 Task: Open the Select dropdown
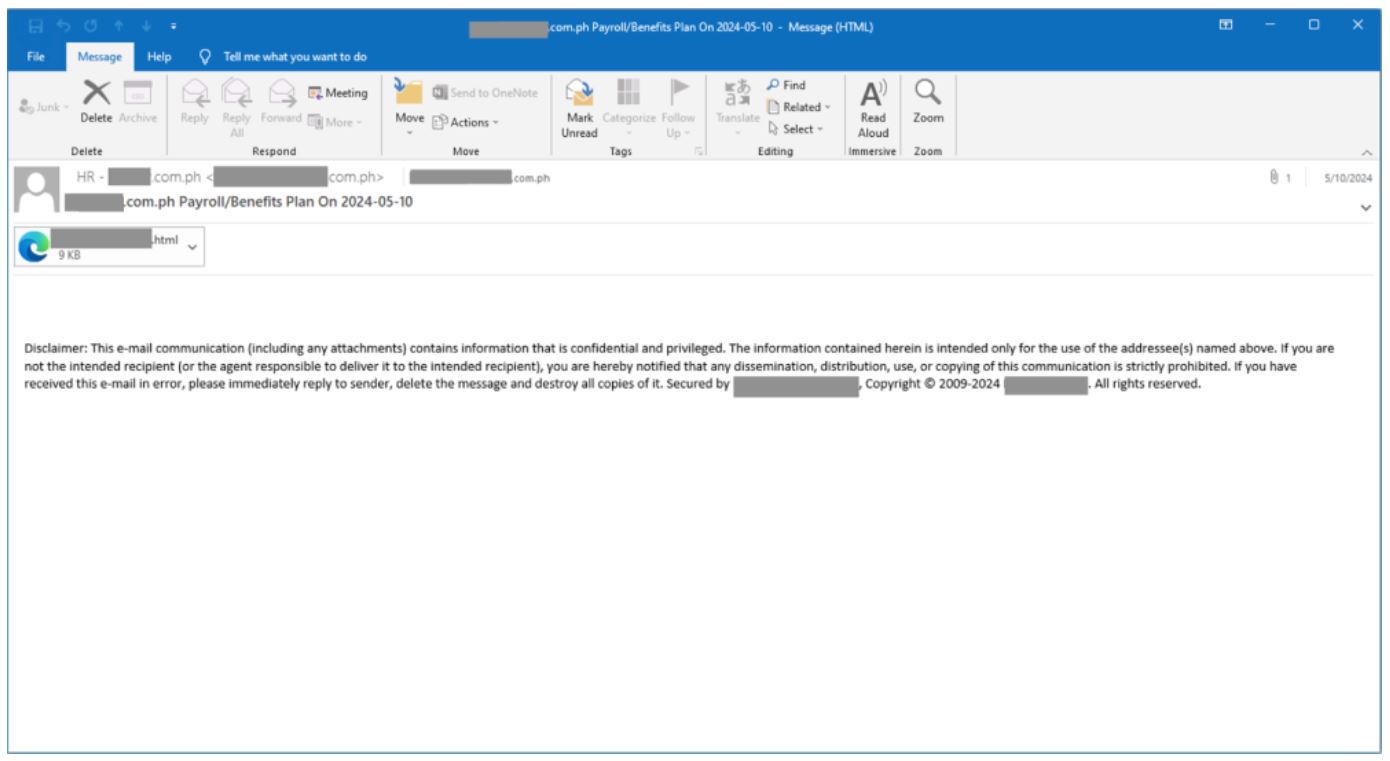click(795, 129)
